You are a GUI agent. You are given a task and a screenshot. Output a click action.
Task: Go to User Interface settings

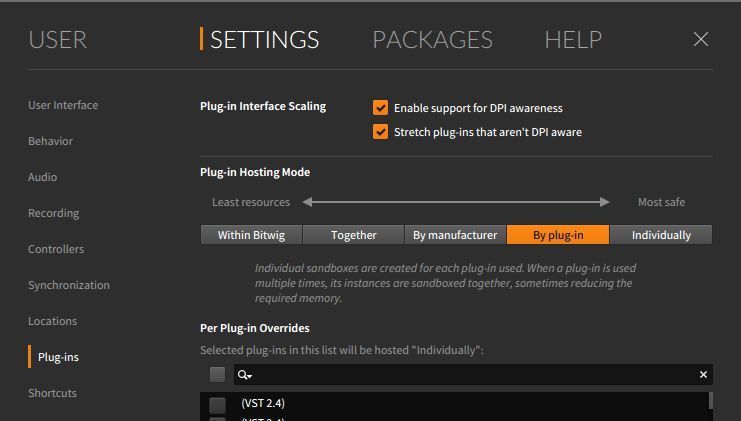pyautogui.click(x=63, y=105)
